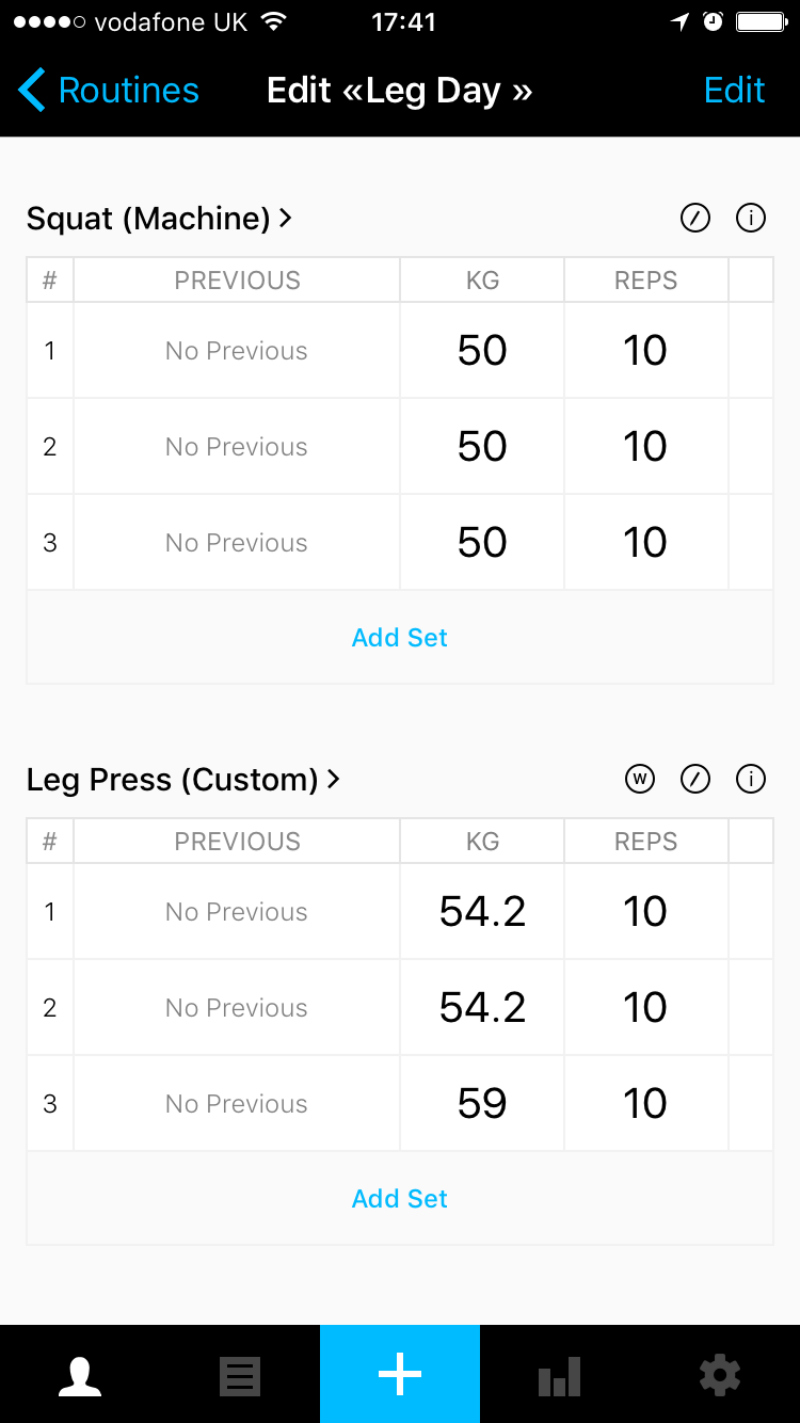Tap the W circle icon on Leg Press
Image resolution: width=800 pixels, height=1423 pixels.
[640, 779]
